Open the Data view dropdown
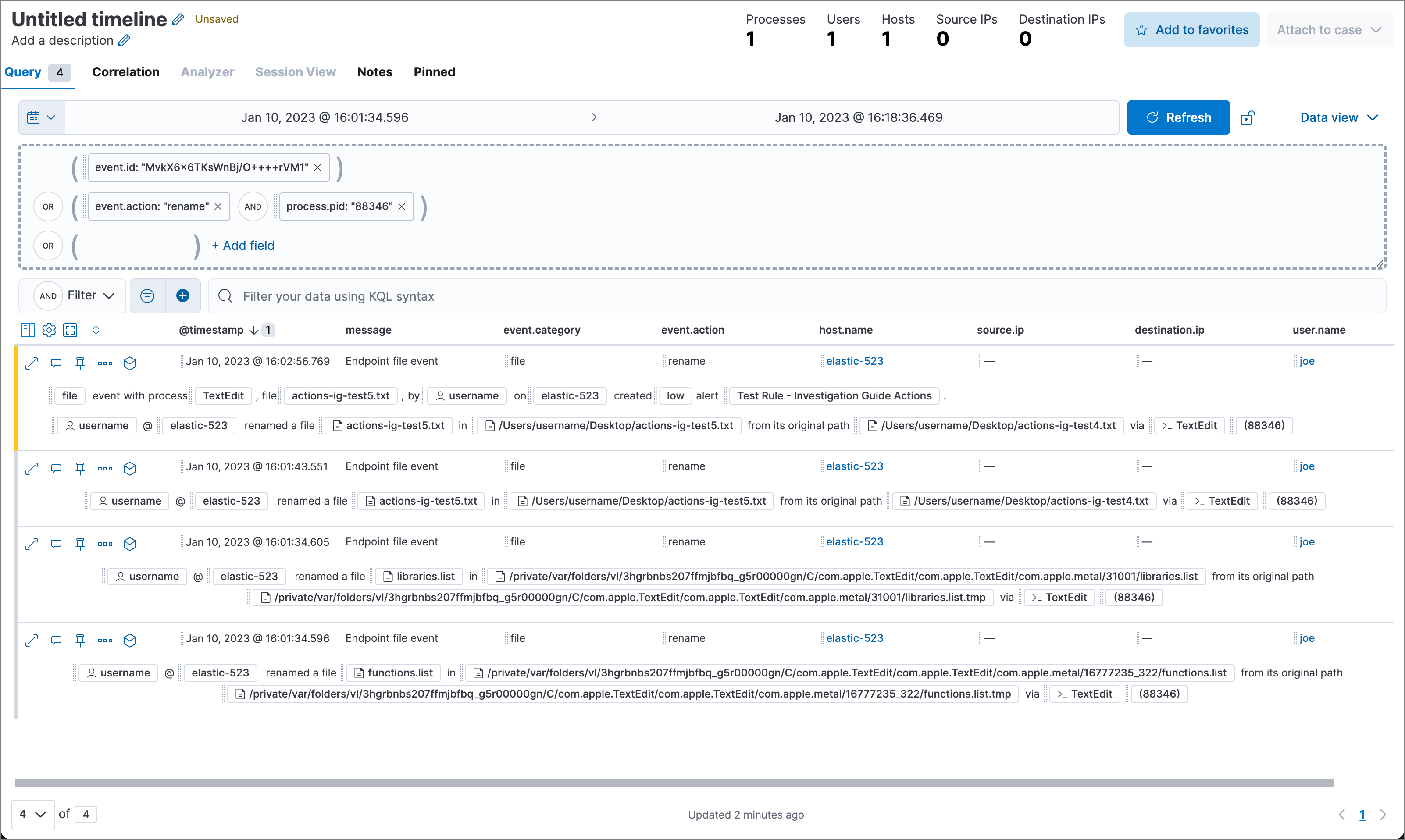This screenshot has width=1405, height=840. point(1338,117)
